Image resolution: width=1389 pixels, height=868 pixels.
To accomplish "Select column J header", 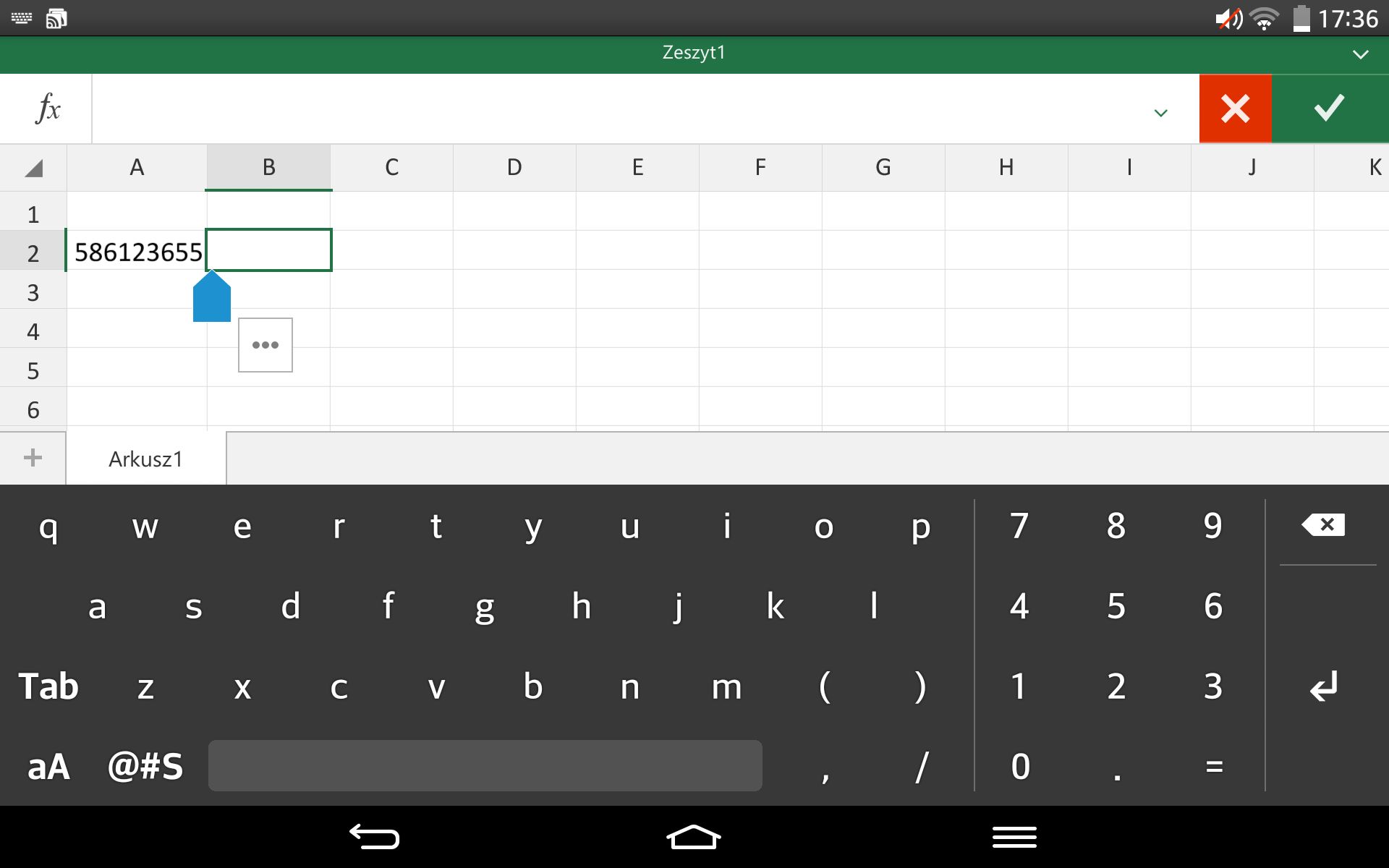I will (1252, 168).
